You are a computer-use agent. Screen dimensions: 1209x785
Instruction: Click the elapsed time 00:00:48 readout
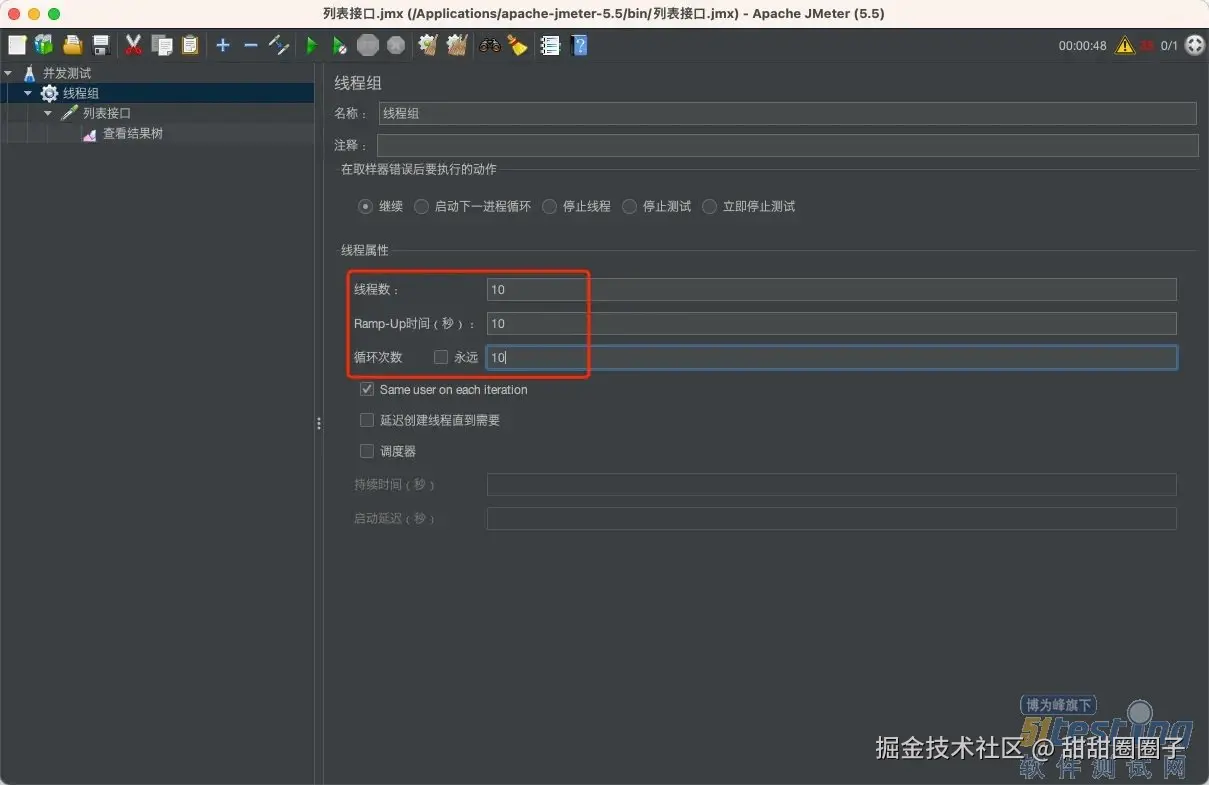(1082, 46)
